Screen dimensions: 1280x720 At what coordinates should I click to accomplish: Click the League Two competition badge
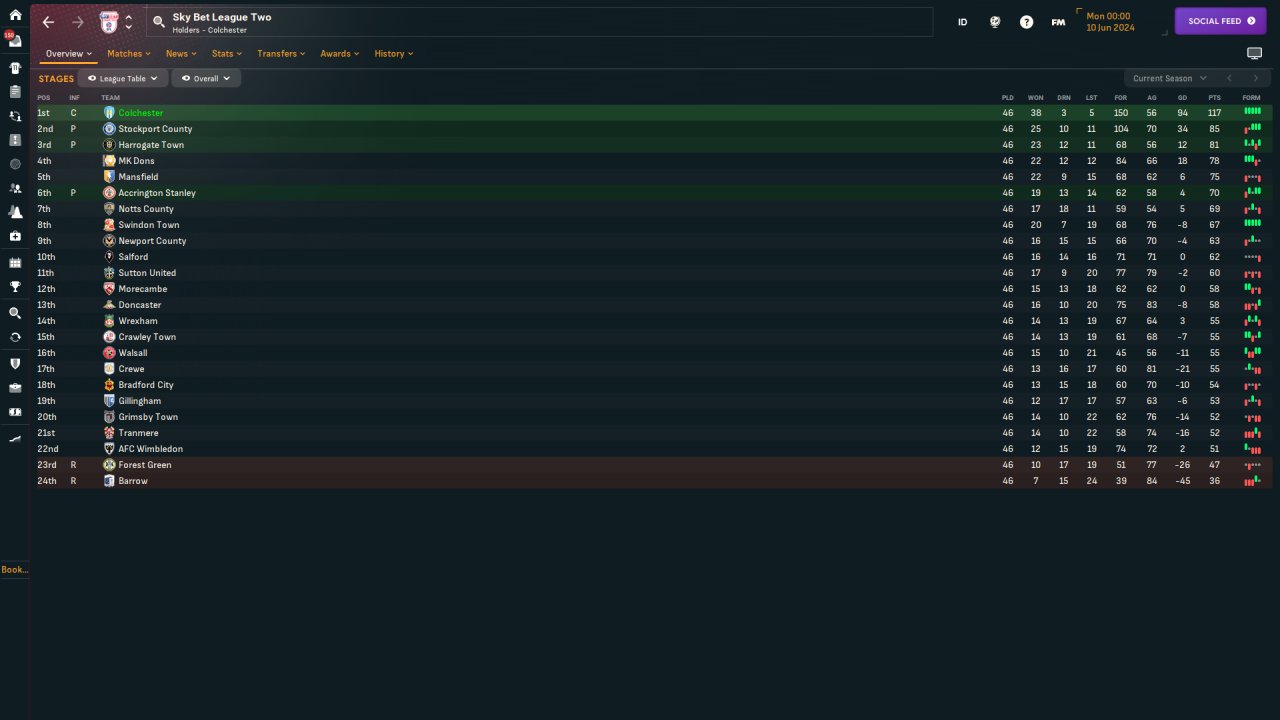(109, 22)
